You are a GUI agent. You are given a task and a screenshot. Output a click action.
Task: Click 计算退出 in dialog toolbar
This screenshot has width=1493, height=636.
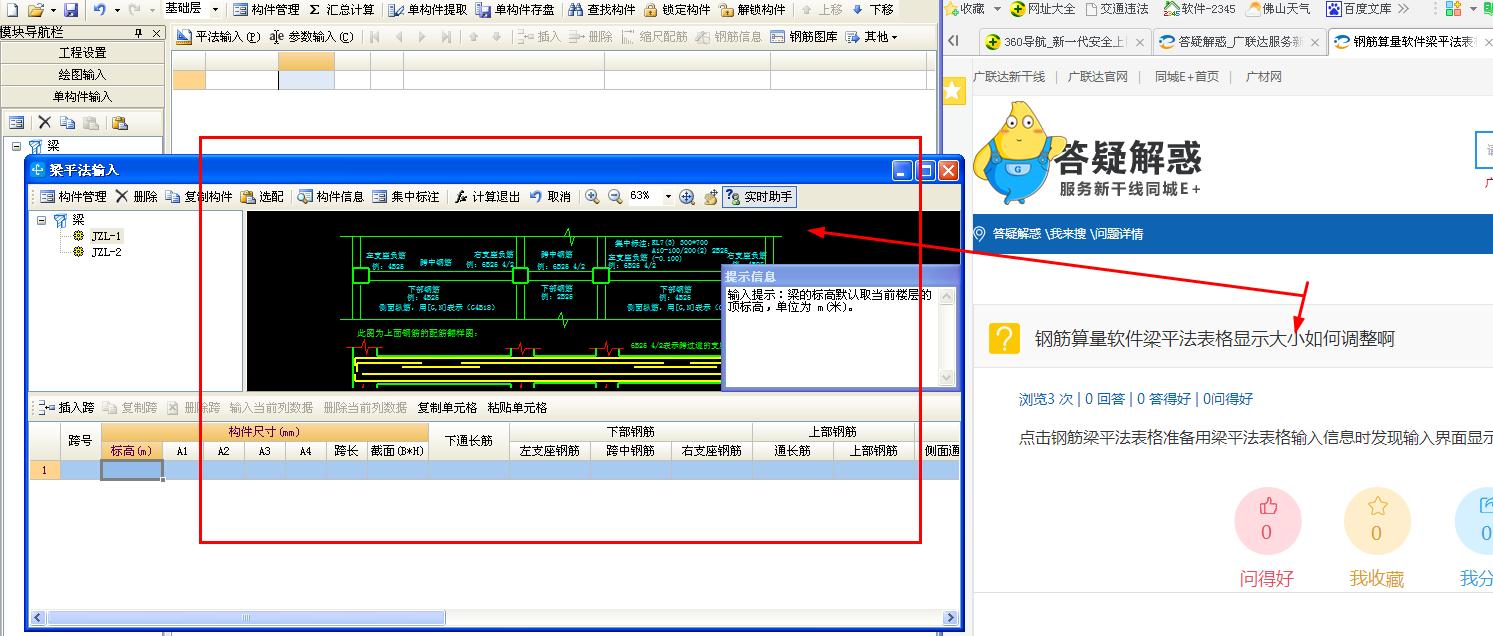(487, 197)
